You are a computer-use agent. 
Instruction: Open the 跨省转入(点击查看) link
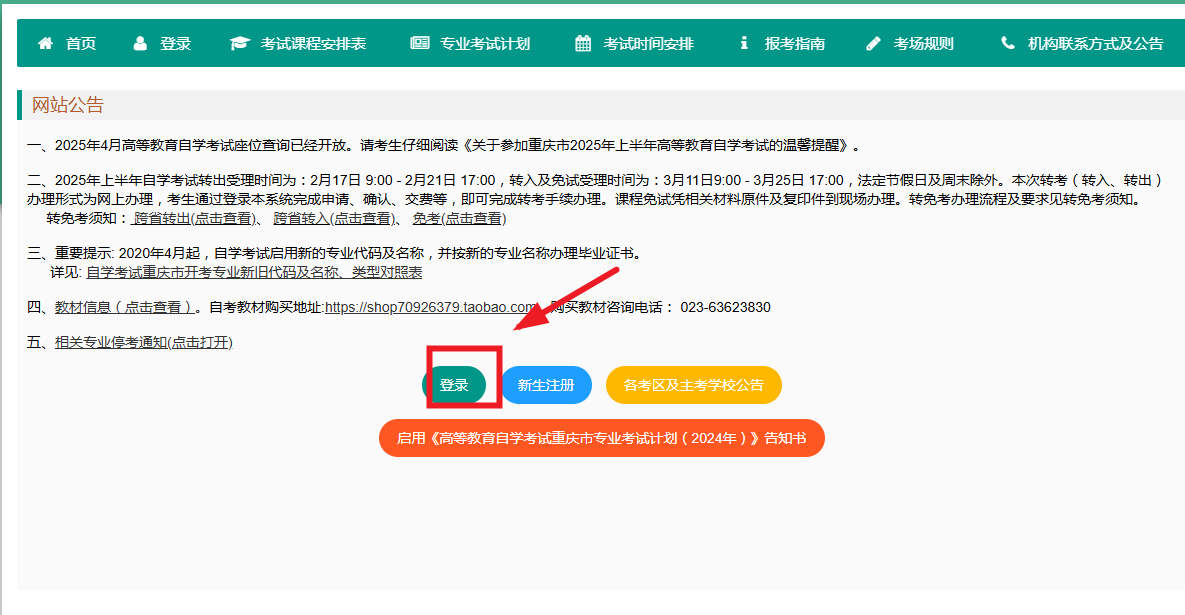(x=335, y=218)
